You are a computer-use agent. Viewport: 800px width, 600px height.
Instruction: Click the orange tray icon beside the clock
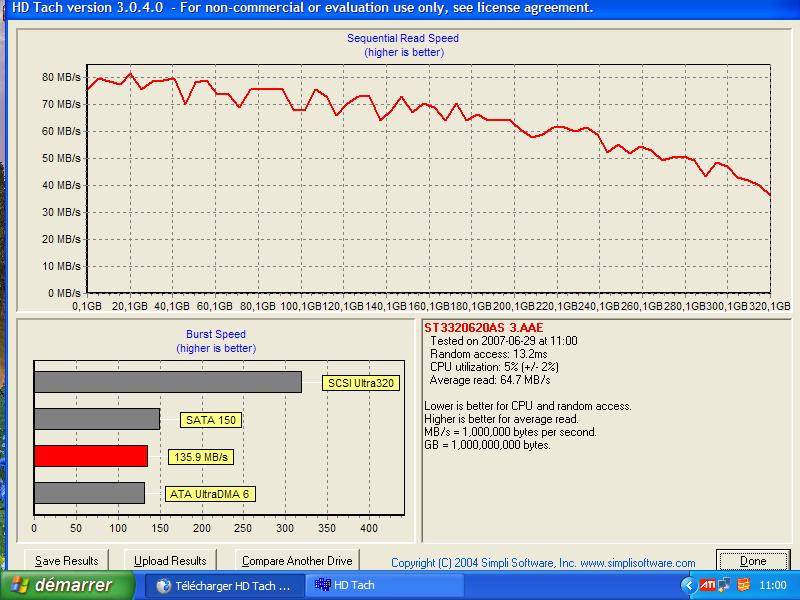pyautogui.click(x=742, y=585)
